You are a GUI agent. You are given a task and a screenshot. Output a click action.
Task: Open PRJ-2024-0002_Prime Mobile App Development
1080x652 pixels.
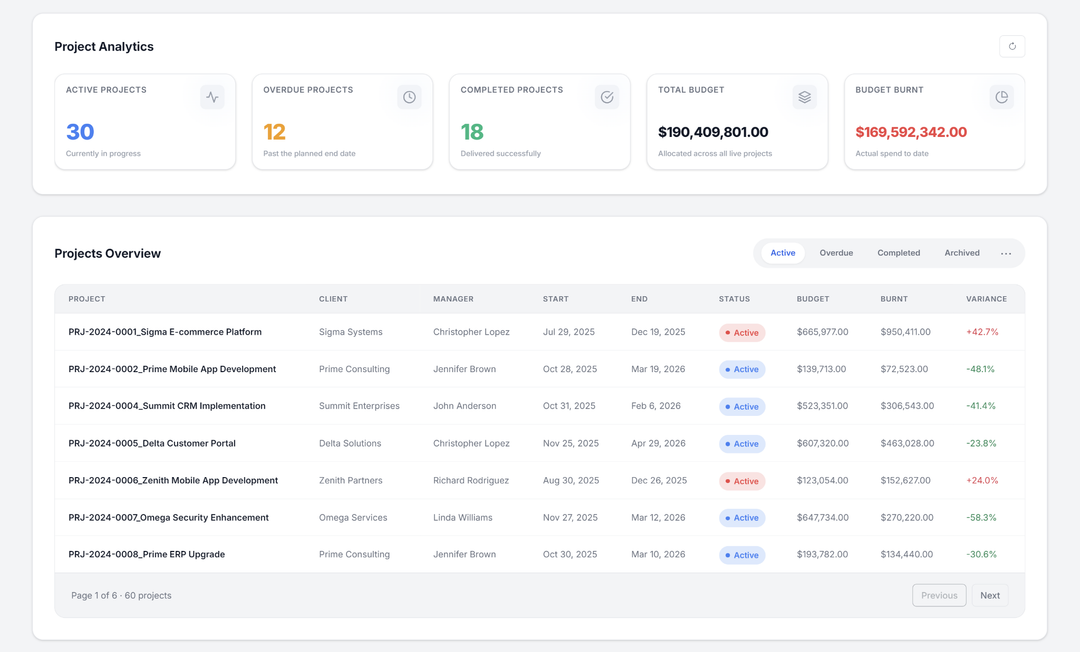(173, 369)
